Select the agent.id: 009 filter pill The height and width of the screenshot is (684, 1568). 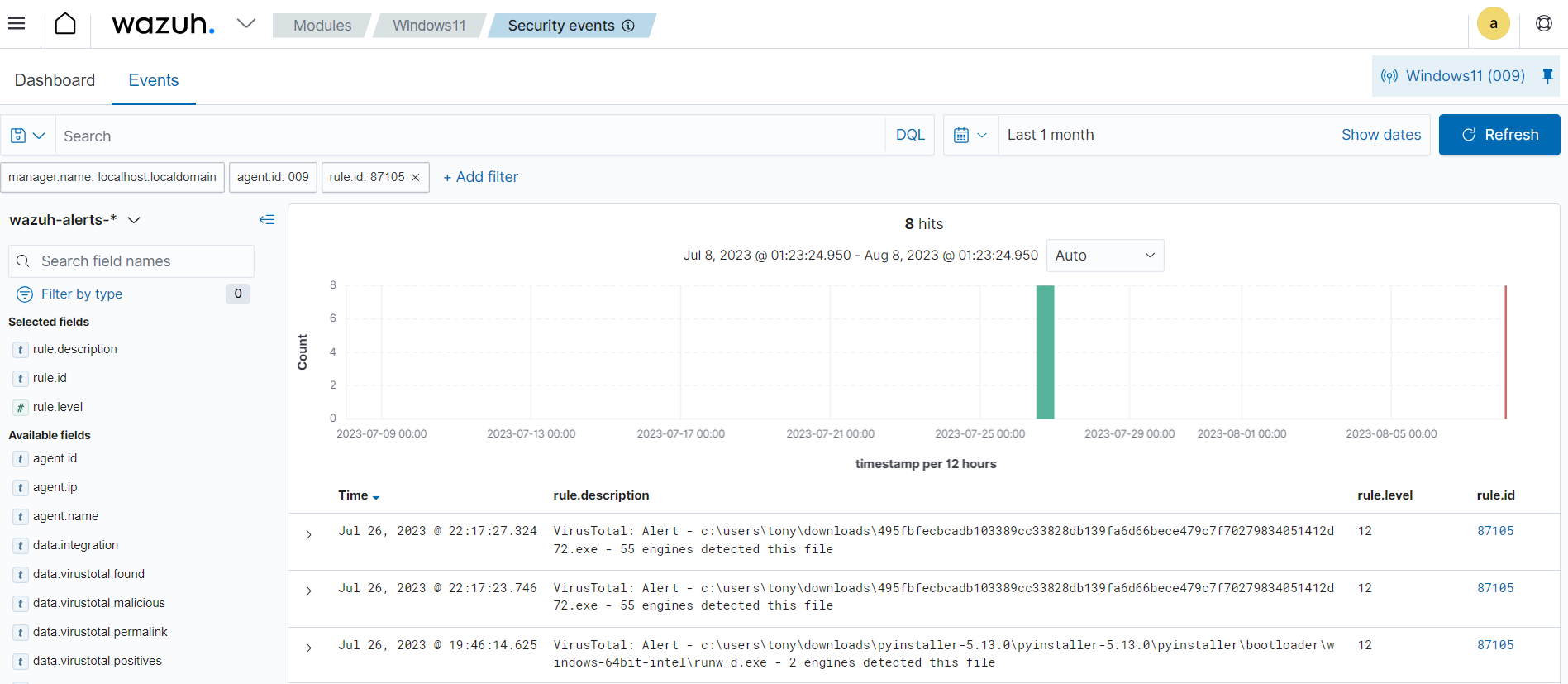click(x=273, y=177)
